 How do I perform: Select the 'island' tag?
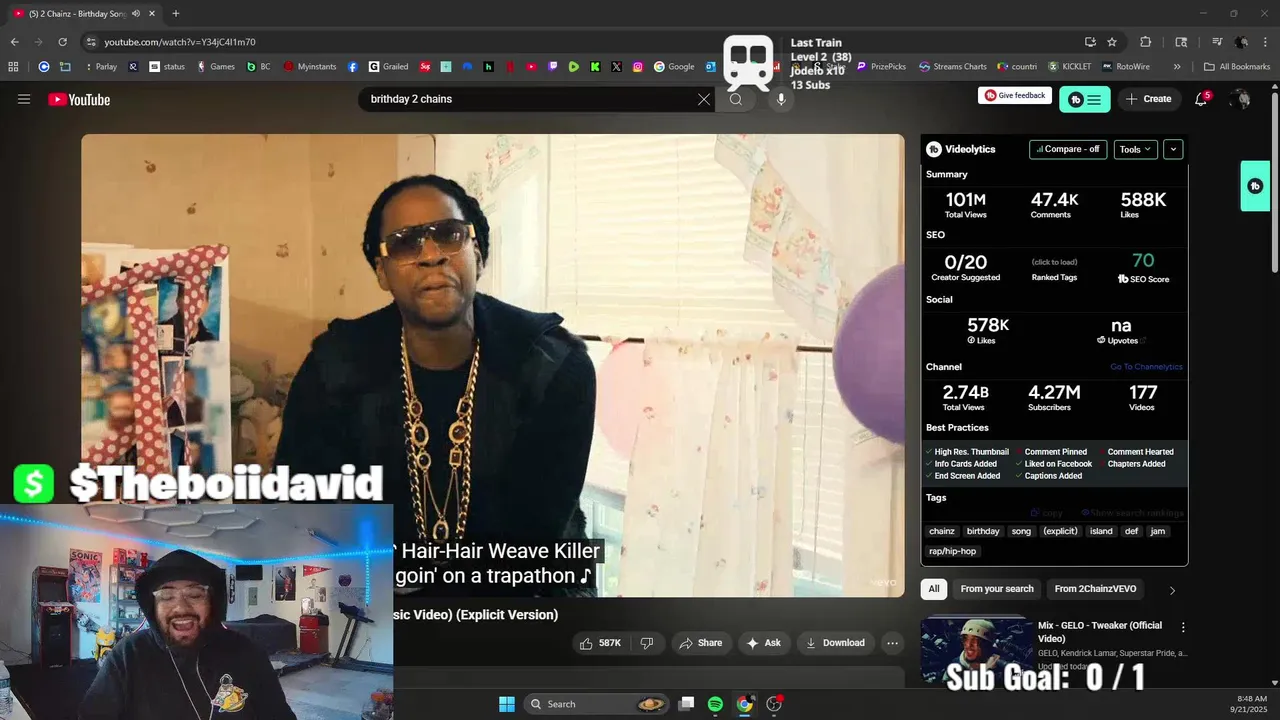[1101, 531]
